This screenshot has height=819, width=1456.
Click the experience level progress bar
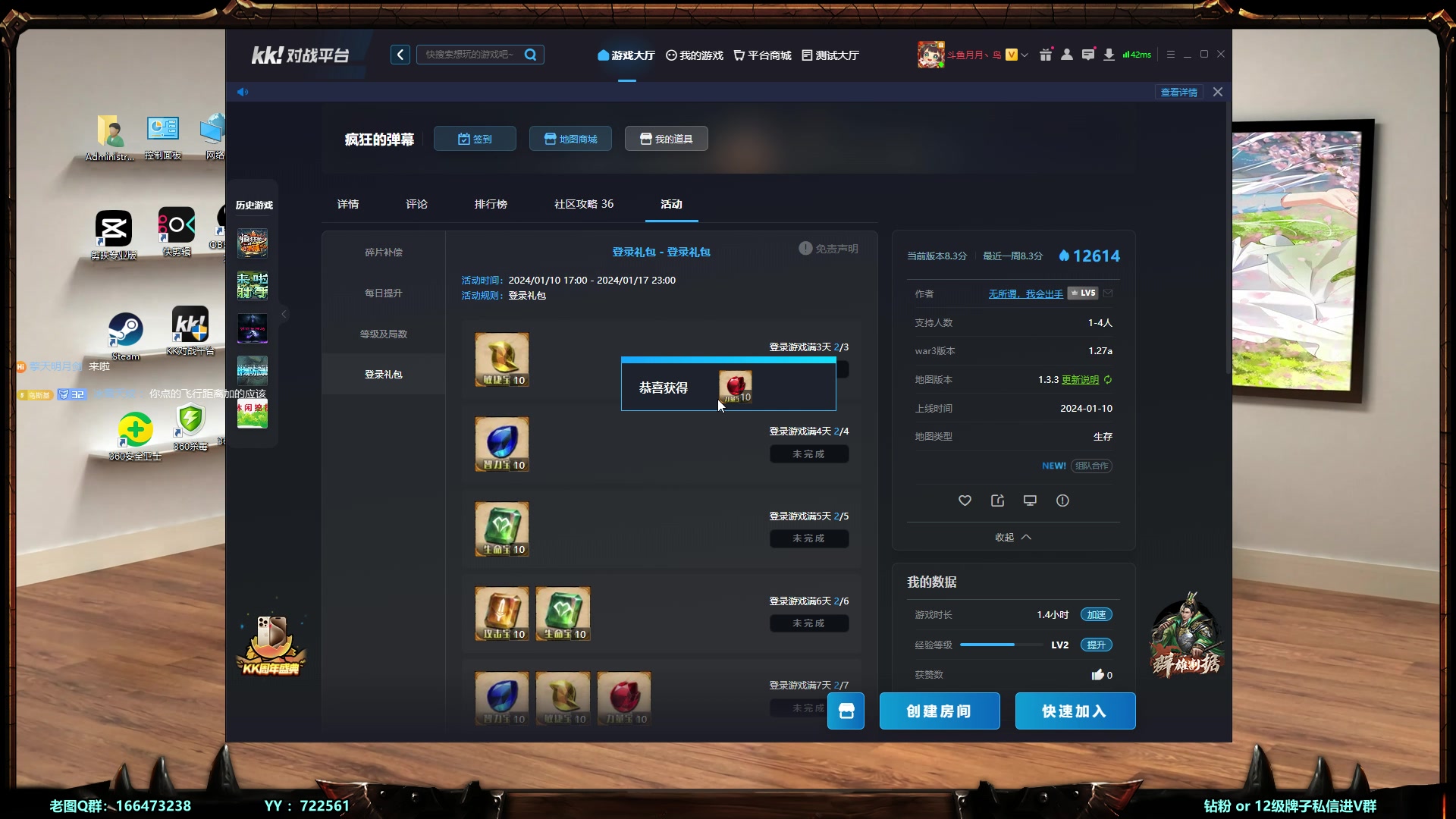click(x=1001, y=645)
